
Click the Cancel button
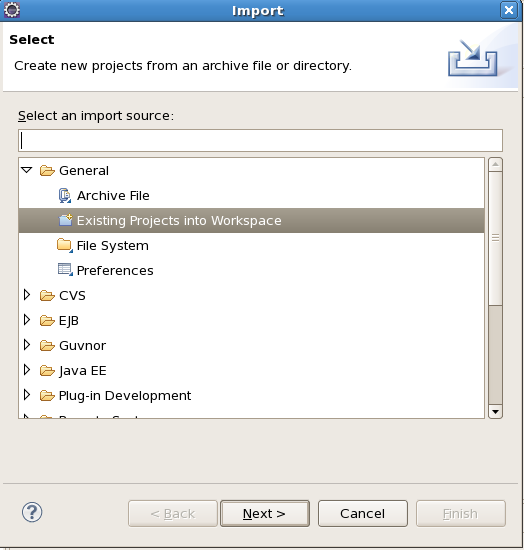click(x=363, y=514)
